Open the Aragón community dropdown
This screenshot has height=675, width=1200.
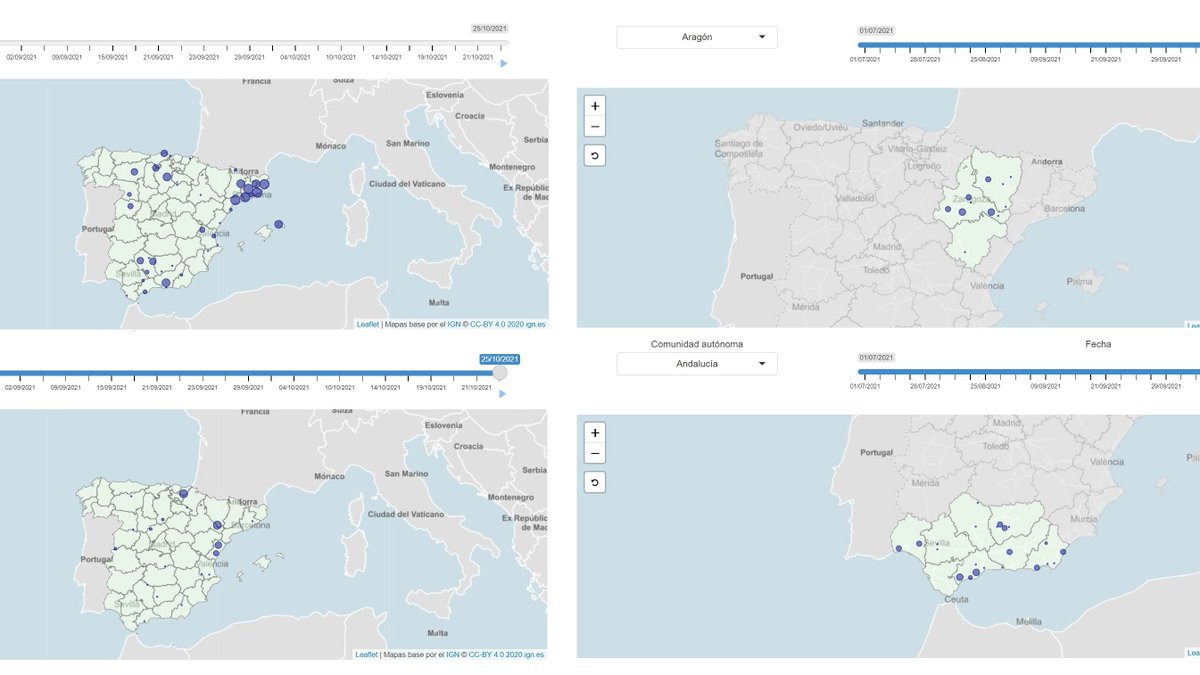pyautogui.click(x=697, y=37)
